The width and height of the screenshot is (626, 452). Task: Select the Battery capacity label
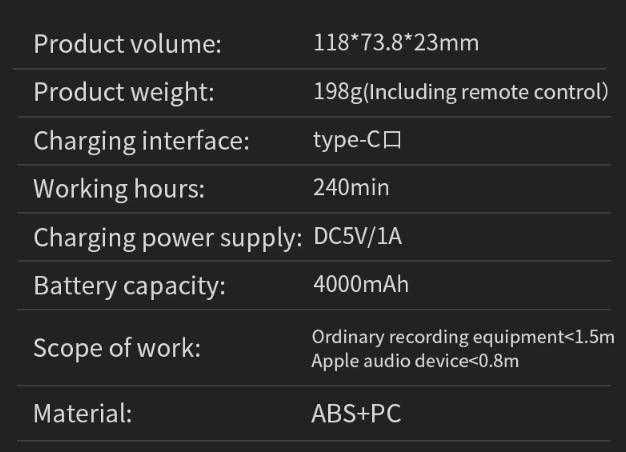[130, 285]
